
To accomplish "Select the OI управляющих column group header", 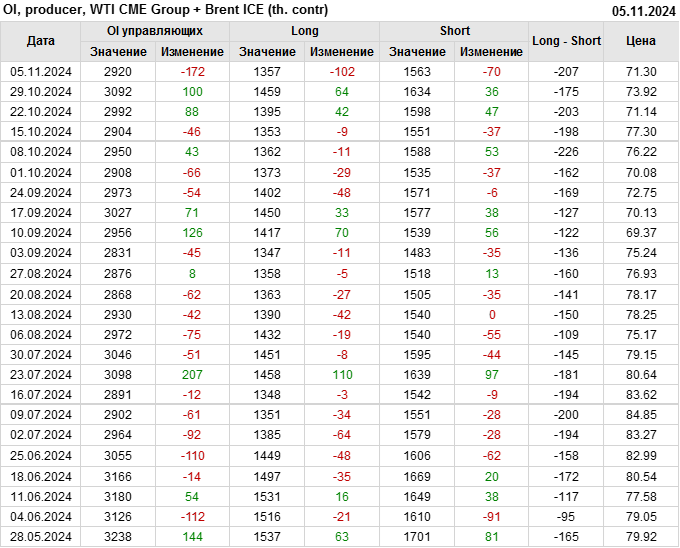I will 154,31.
